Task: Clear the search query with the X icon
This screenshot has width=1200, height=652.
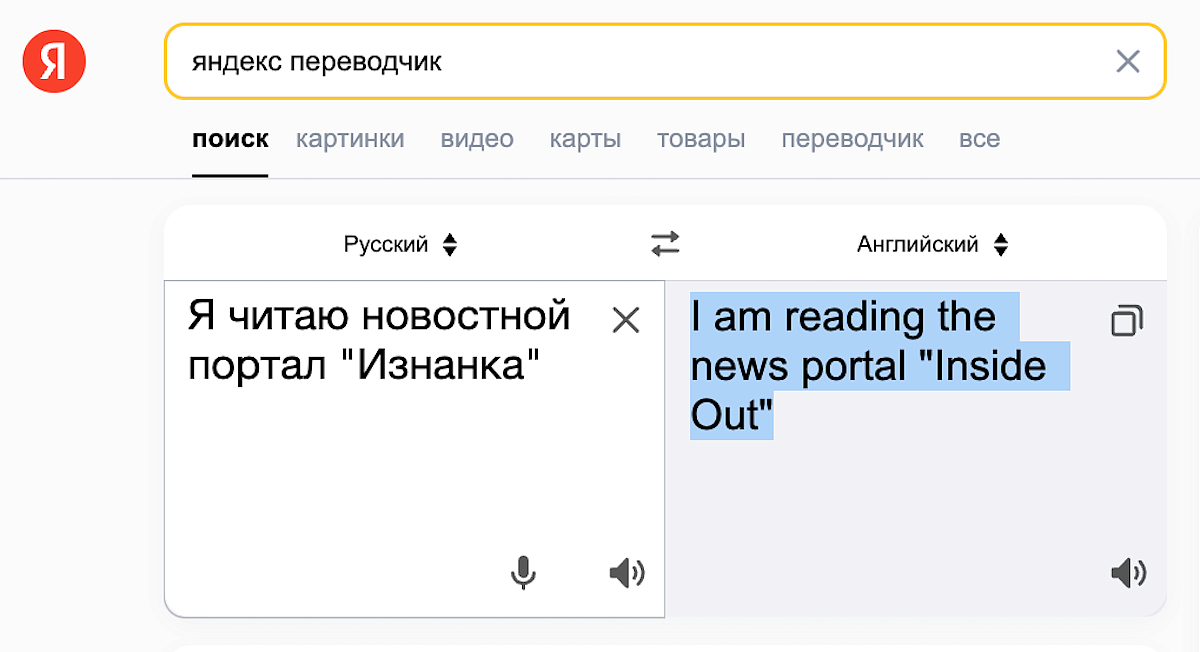Action: tap(1127, 62)
